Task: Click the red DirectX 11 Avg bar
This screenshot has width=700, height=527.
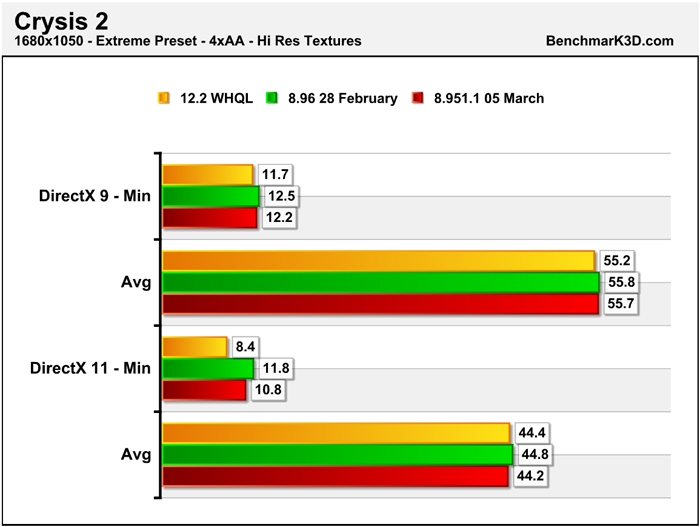Action: [335, 476]
